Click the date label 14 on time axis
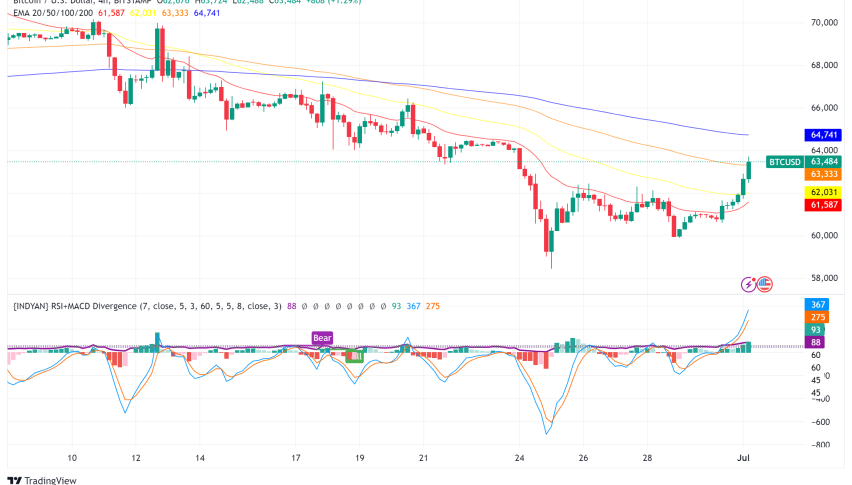The height and width of the screenshot is (485, 852). pos(200,458)
